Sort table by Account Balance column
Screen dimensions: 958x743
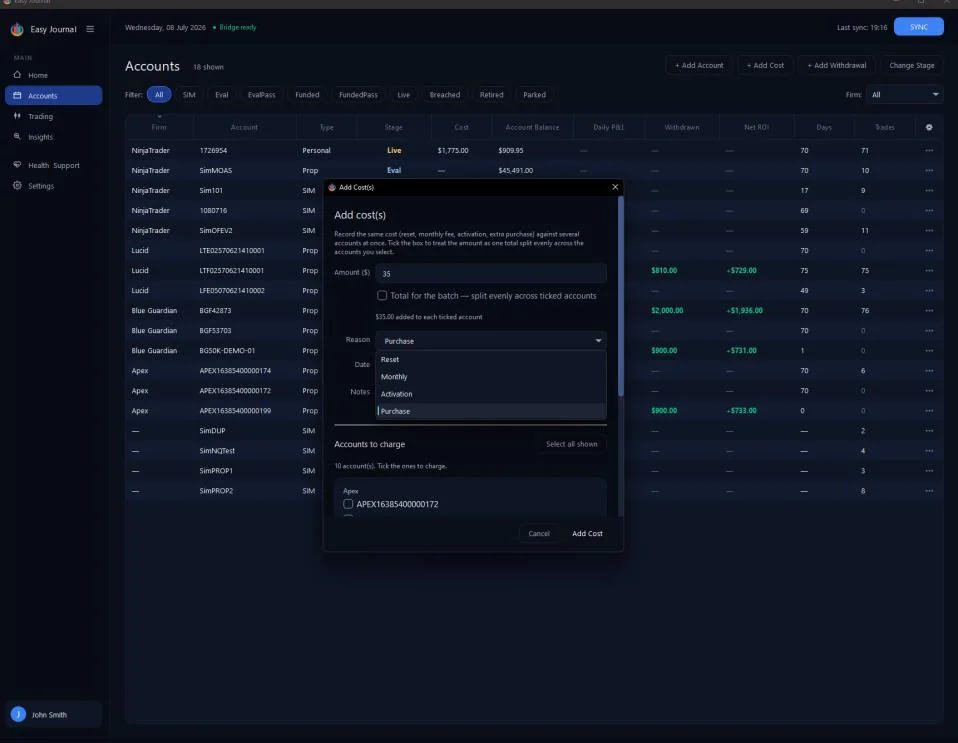point(532,127)
